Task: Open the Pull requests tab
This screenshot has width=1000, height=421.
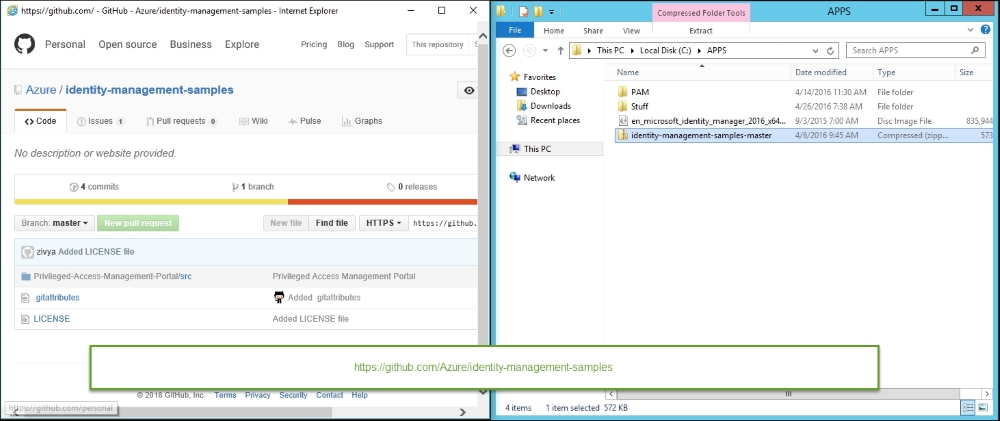Action: click(181, 121)
